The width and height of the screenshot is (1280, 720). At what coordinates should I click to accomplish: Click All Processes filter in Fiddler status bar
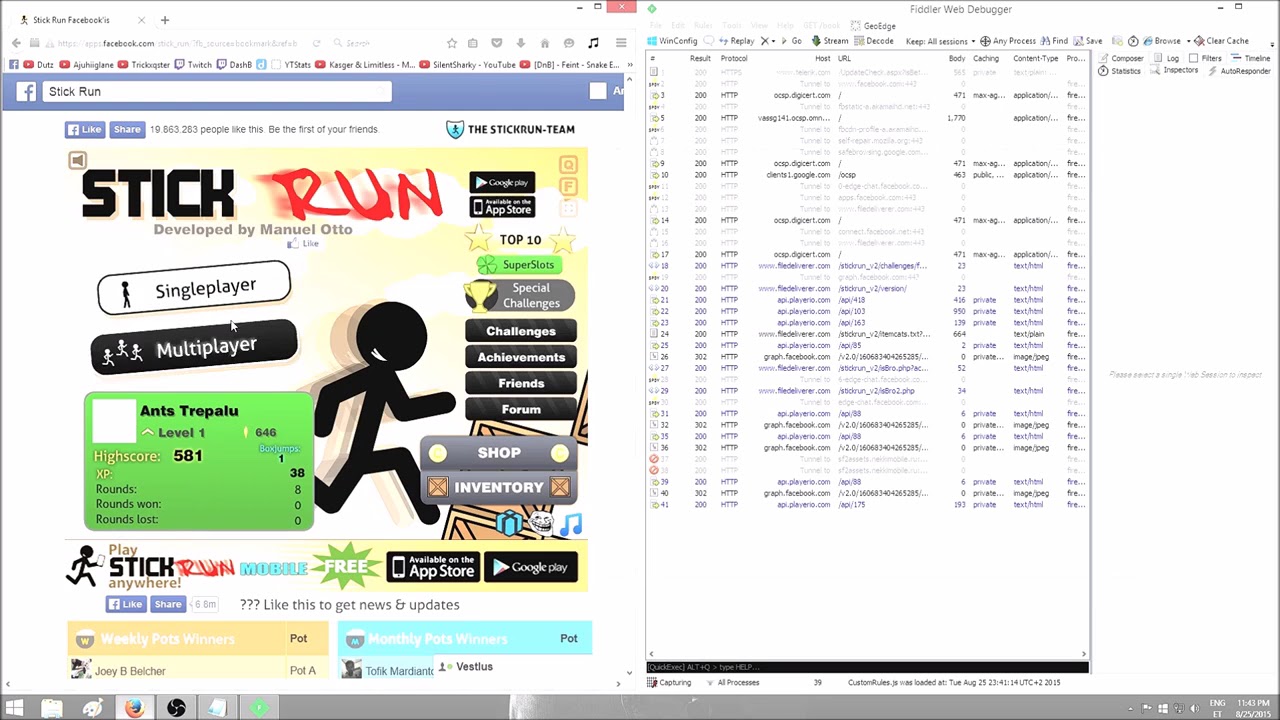point(732,682)
